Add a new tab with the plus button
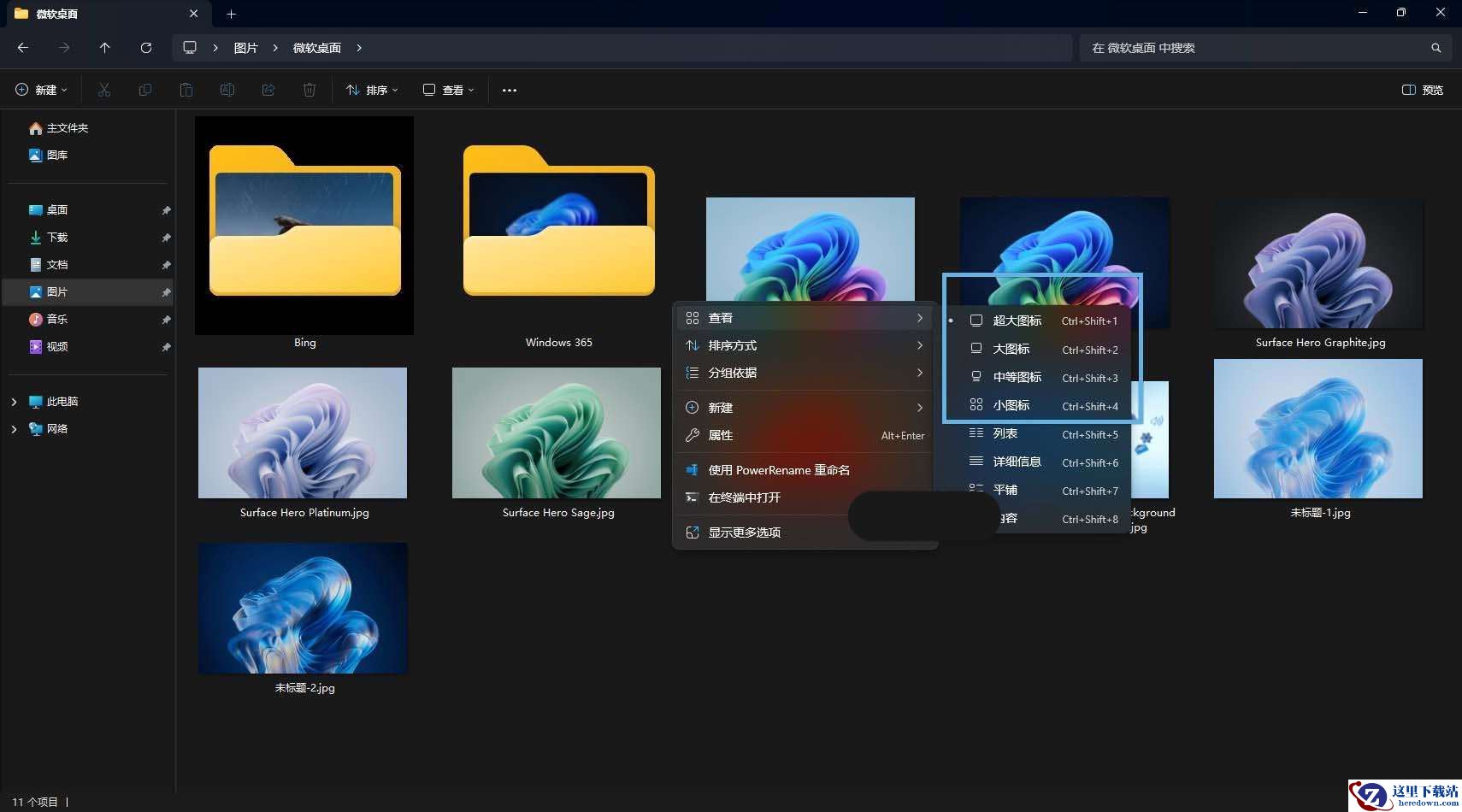This screenshot has height=812, width=1462. [x=231, y=14]
